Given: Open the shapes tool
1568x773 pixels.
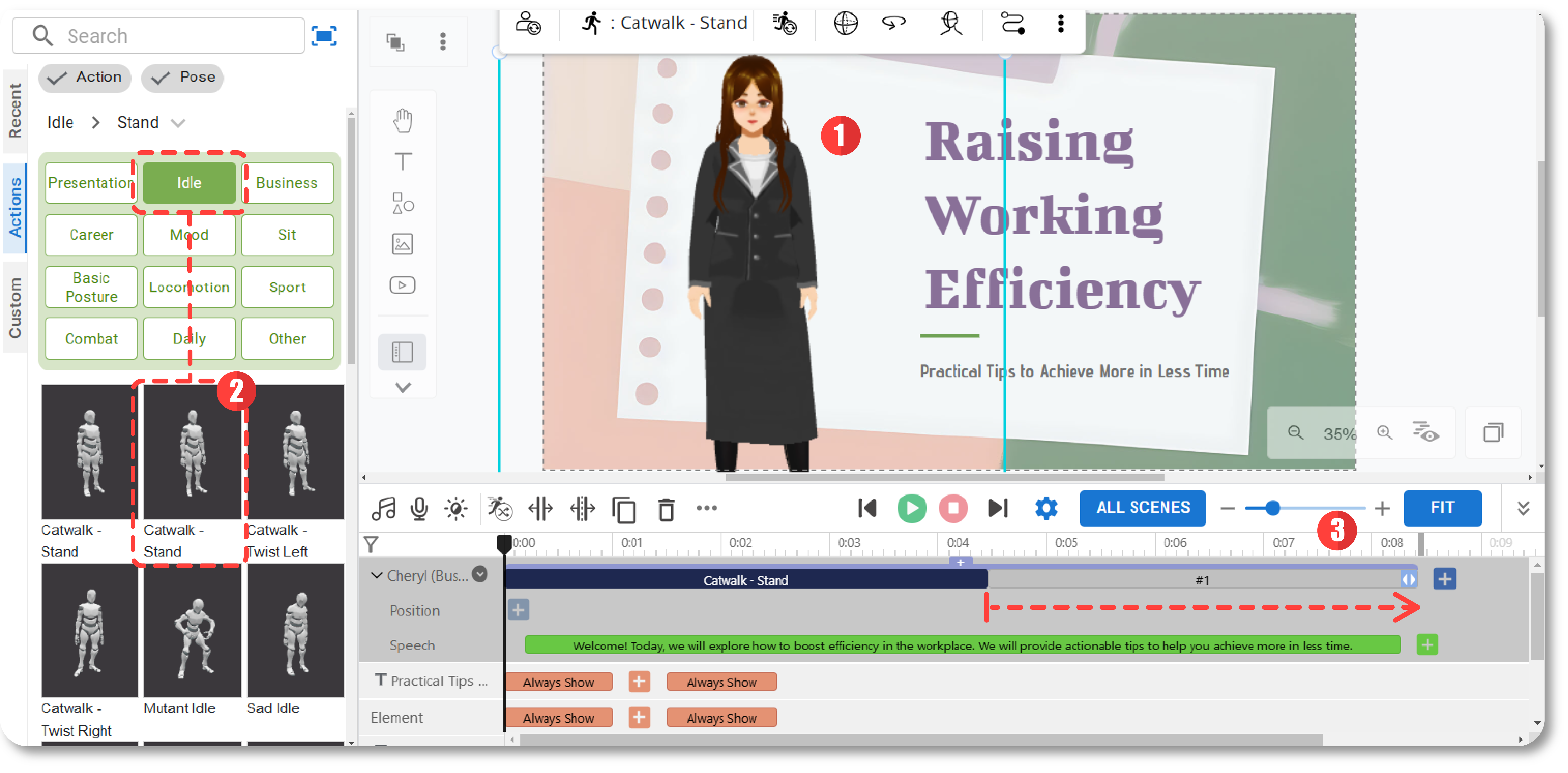Looking at the screenshot, I should [402, 203].
